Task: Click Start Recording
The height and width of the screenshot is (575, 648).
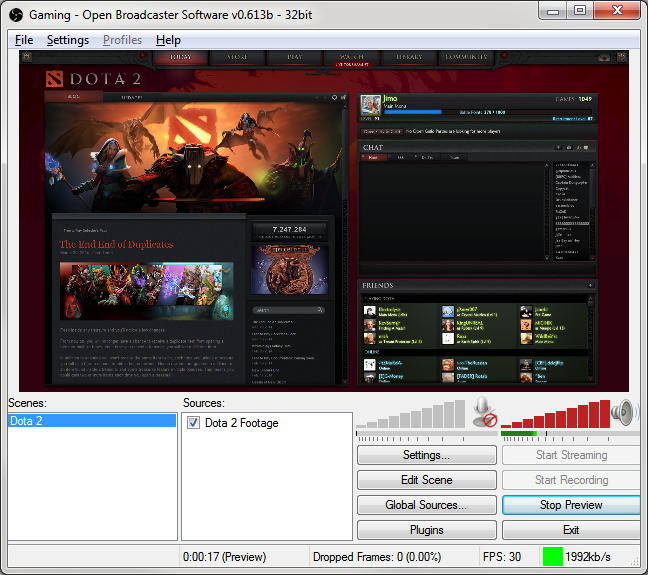Action: 571,480
